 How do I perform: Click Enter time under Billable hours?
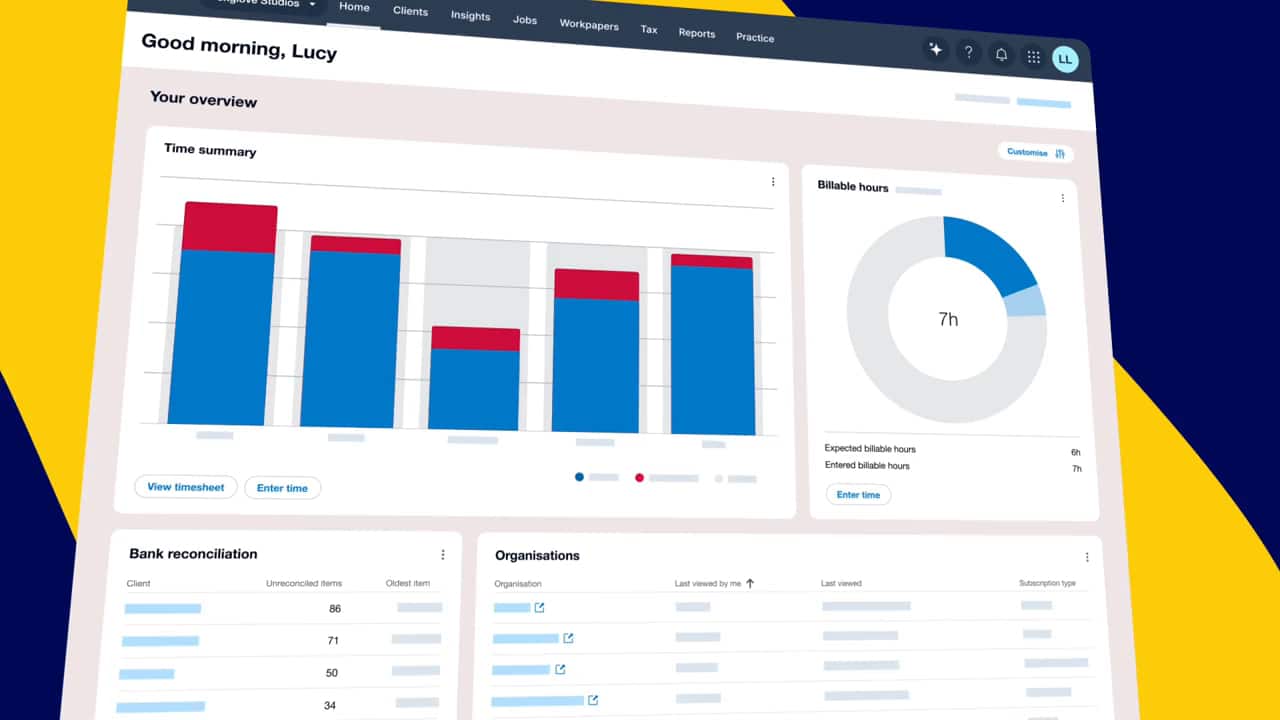858,495
